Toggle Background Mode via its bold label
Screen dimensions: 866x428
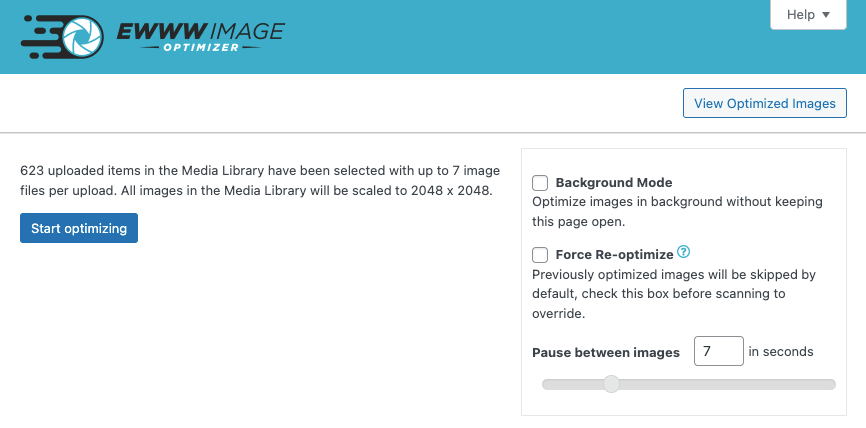click(x=613, y=183)
